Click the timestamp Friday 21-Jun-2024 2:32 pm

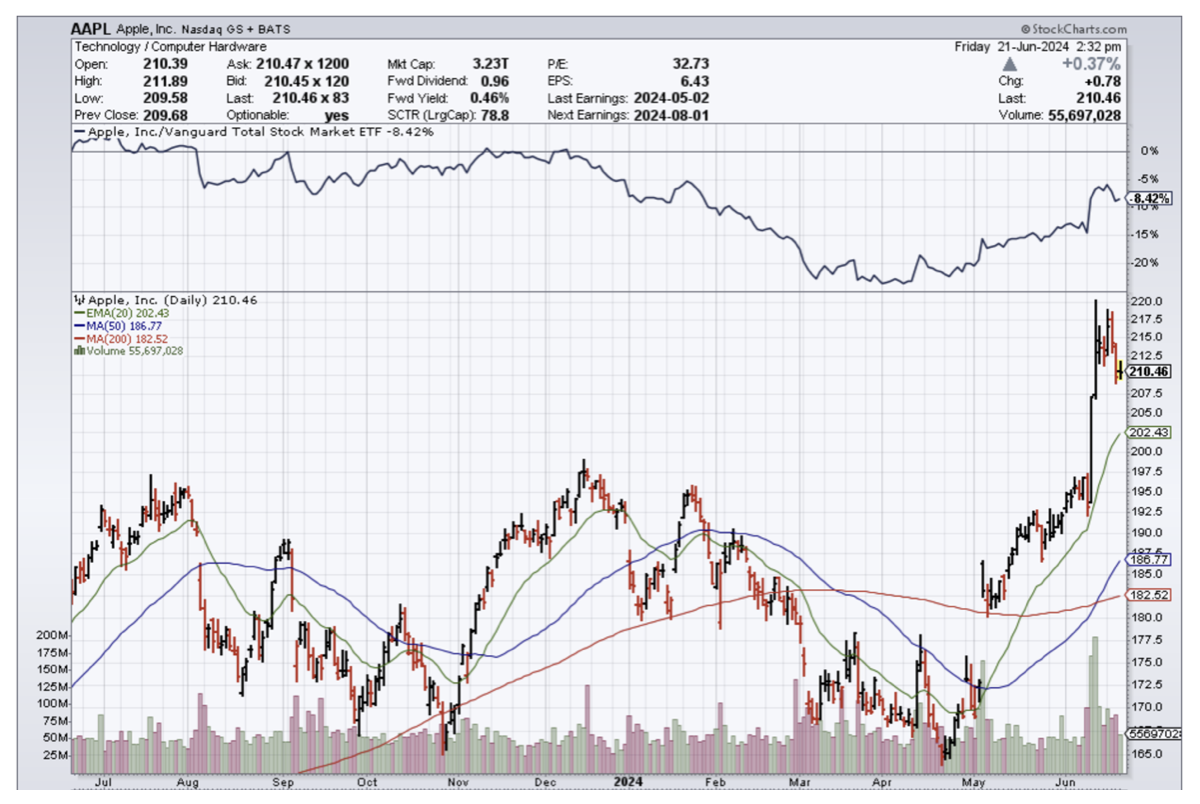(x=1038, y=46)
